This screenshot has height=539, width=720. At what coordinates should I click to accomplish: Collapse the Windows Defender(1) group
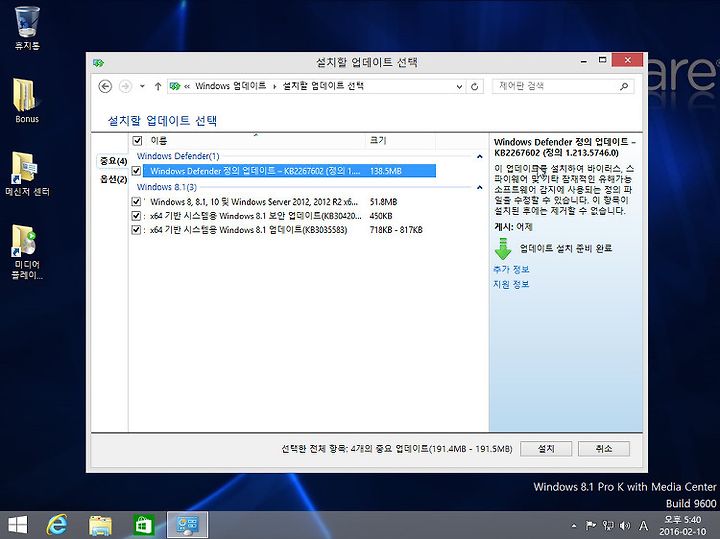[x=479, y=157]
